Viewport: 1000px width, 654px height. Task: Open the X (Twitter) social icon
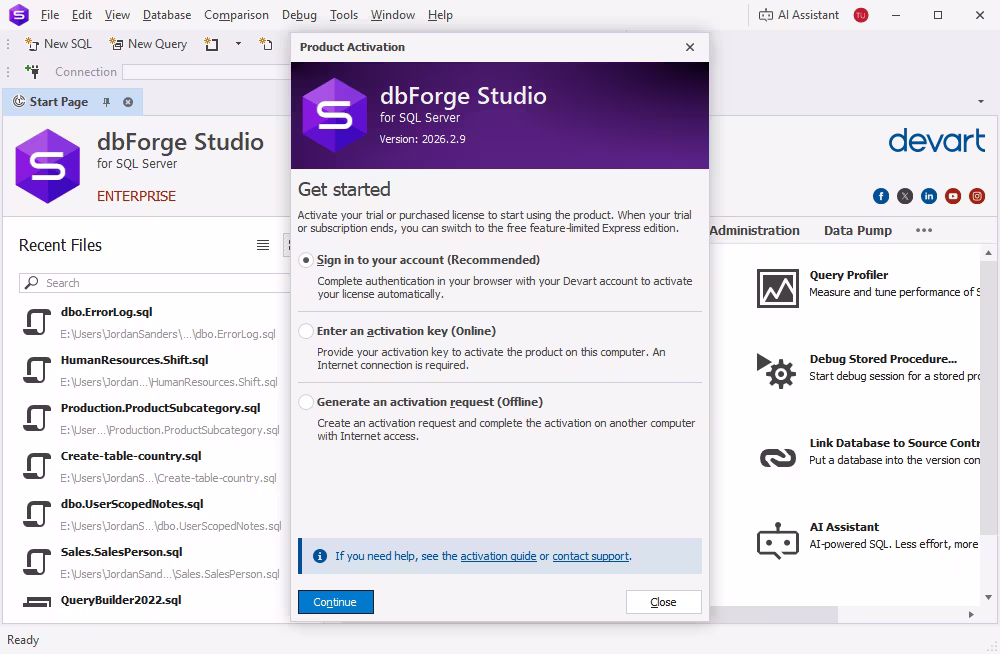(905, 197)
